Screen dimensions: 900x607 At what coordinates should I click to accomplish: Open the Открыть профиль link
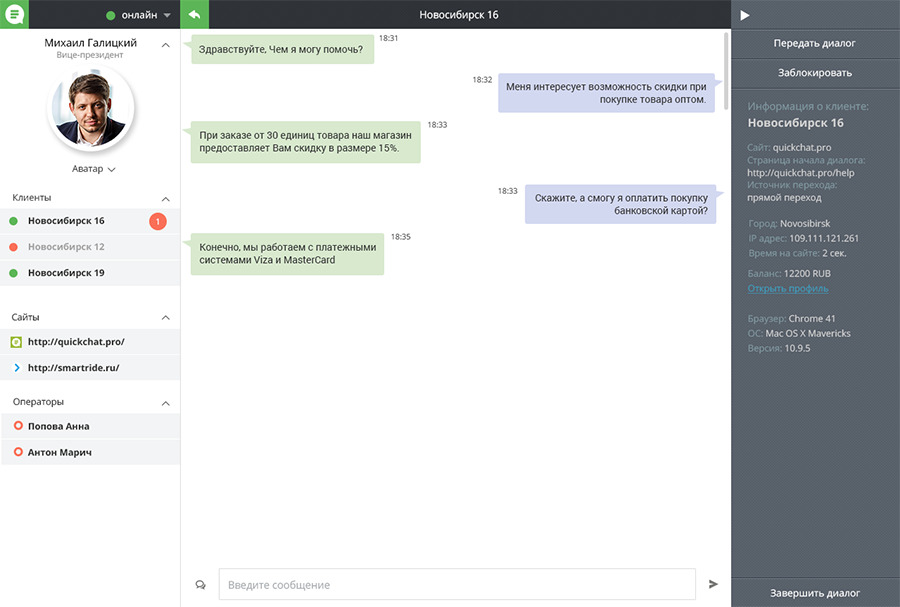coord(788,289)
